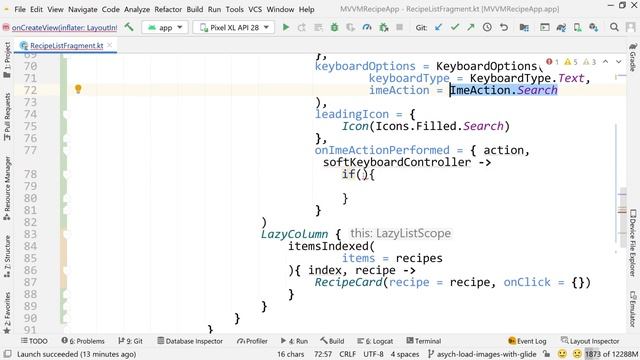Change UTF-8 file encoding in status bar
This screenshot has height=360, width=640.
click(x=373, y=354)
